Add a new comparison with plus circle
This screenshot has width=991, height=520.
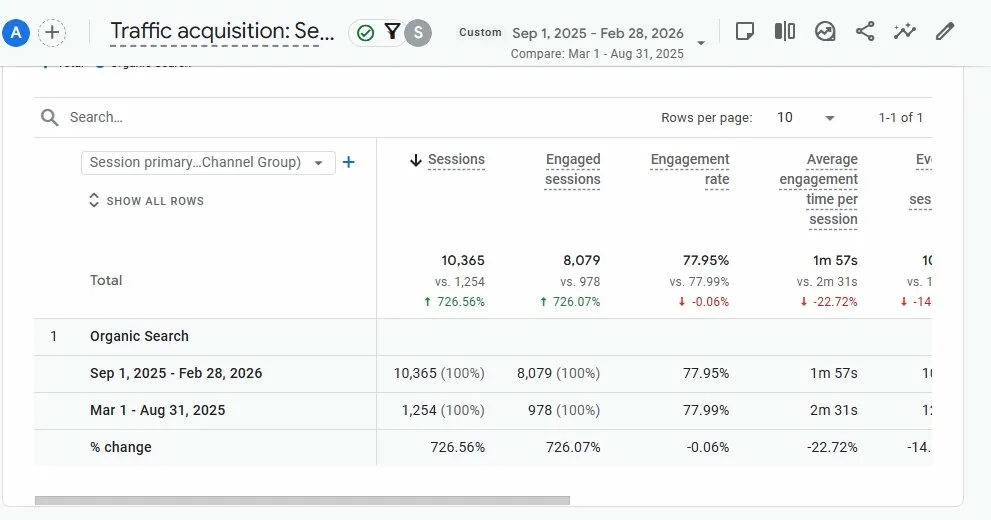pos(52,33)
